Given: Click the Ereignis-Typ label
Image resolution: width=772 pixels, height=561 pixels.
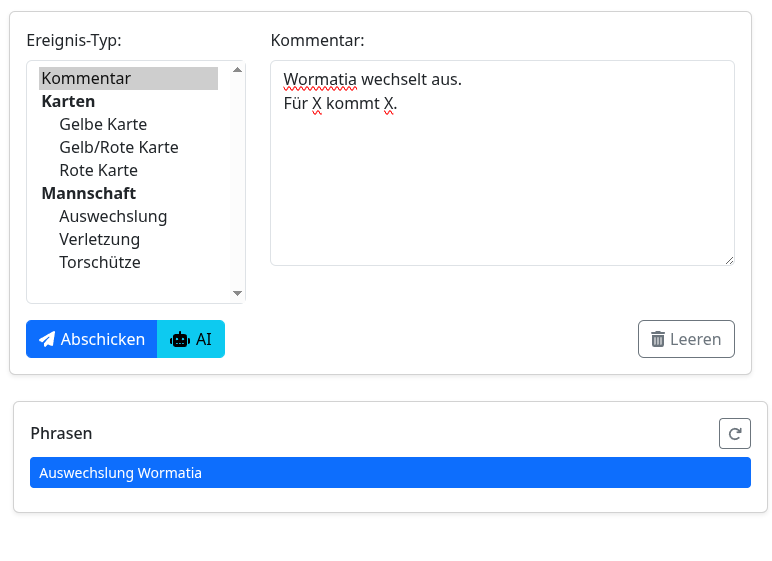Looking at the screenshot, I should 74,41.
